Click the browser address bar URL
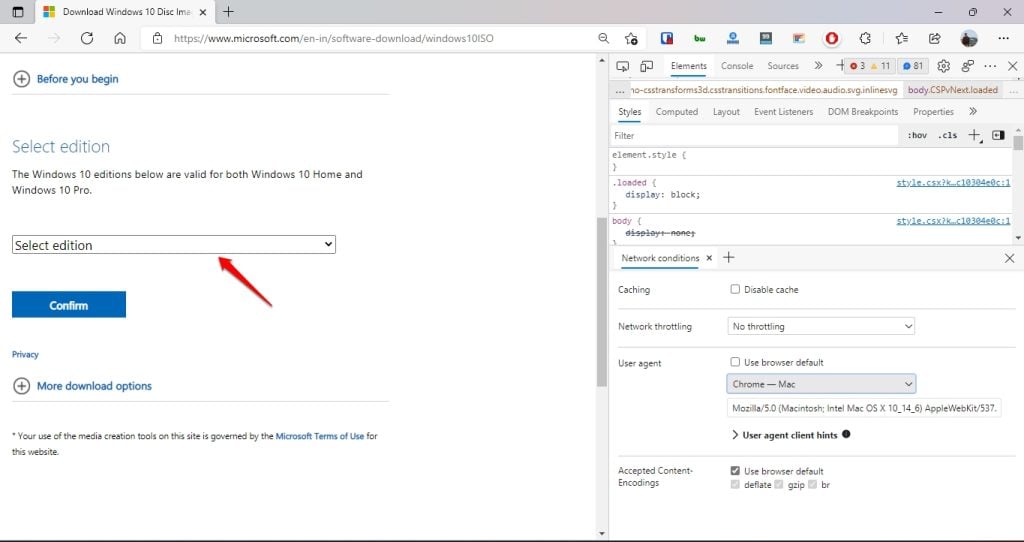The image size is (1024, 542). coord(334,39)
